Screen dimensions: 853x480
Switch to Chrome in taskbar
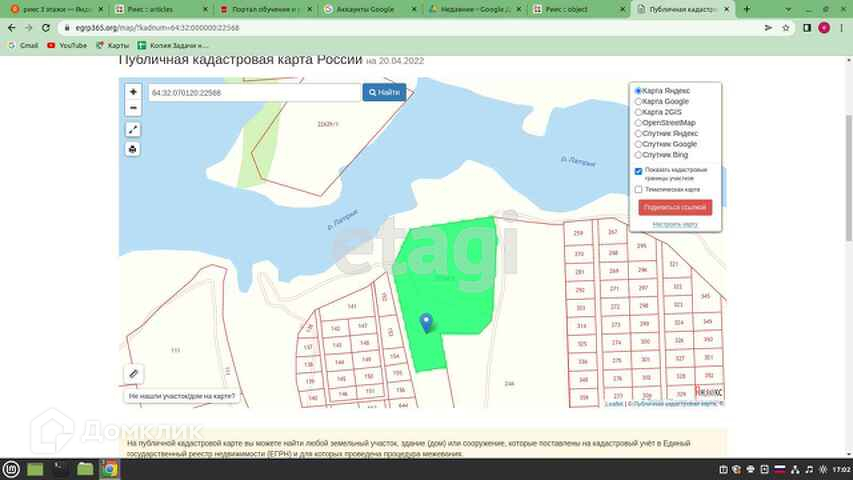pos(109,469)
